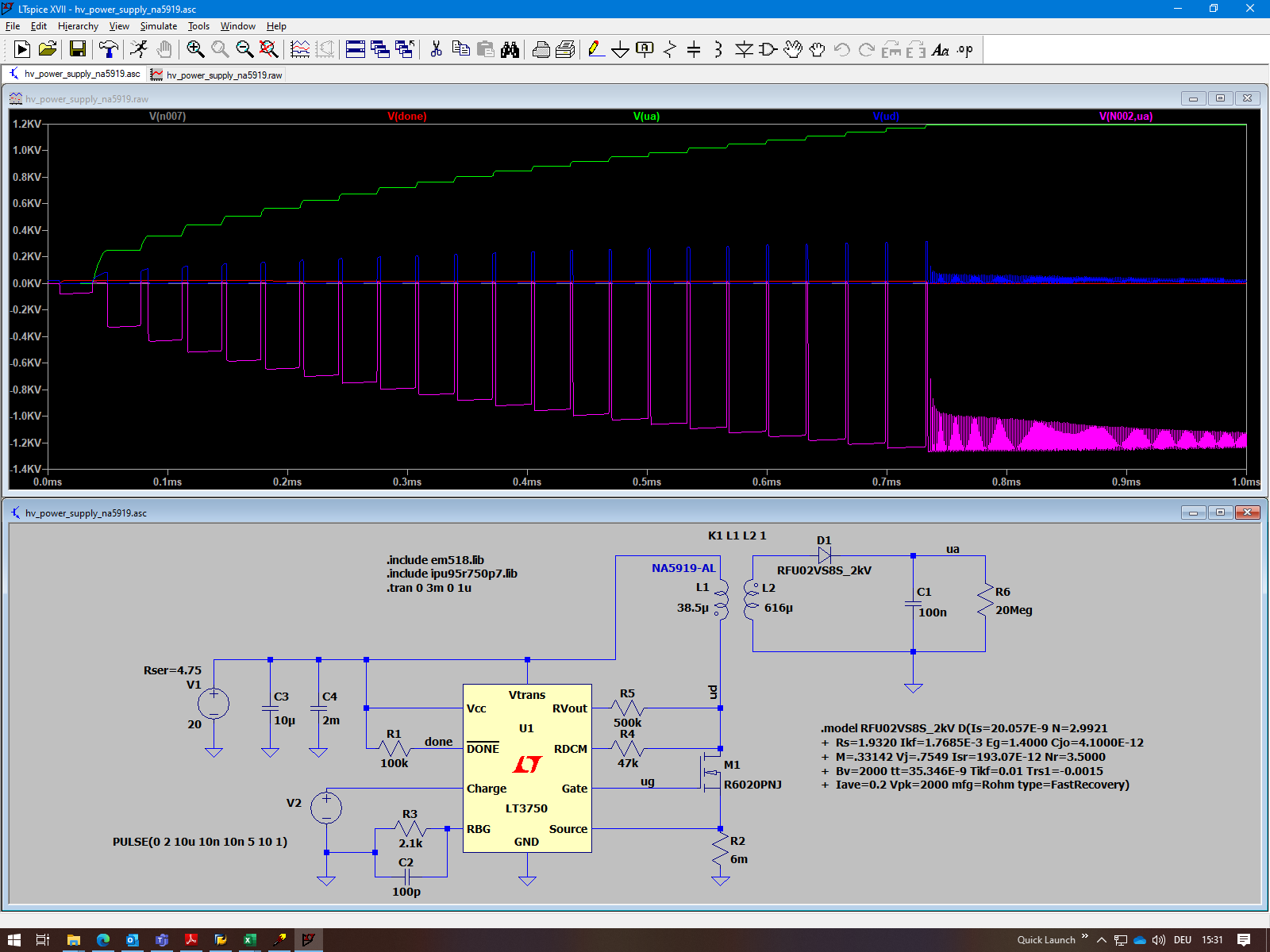Click the Cut scissors icon
1270x952 pixels.
pyautogui.click(x=436, y=49)
